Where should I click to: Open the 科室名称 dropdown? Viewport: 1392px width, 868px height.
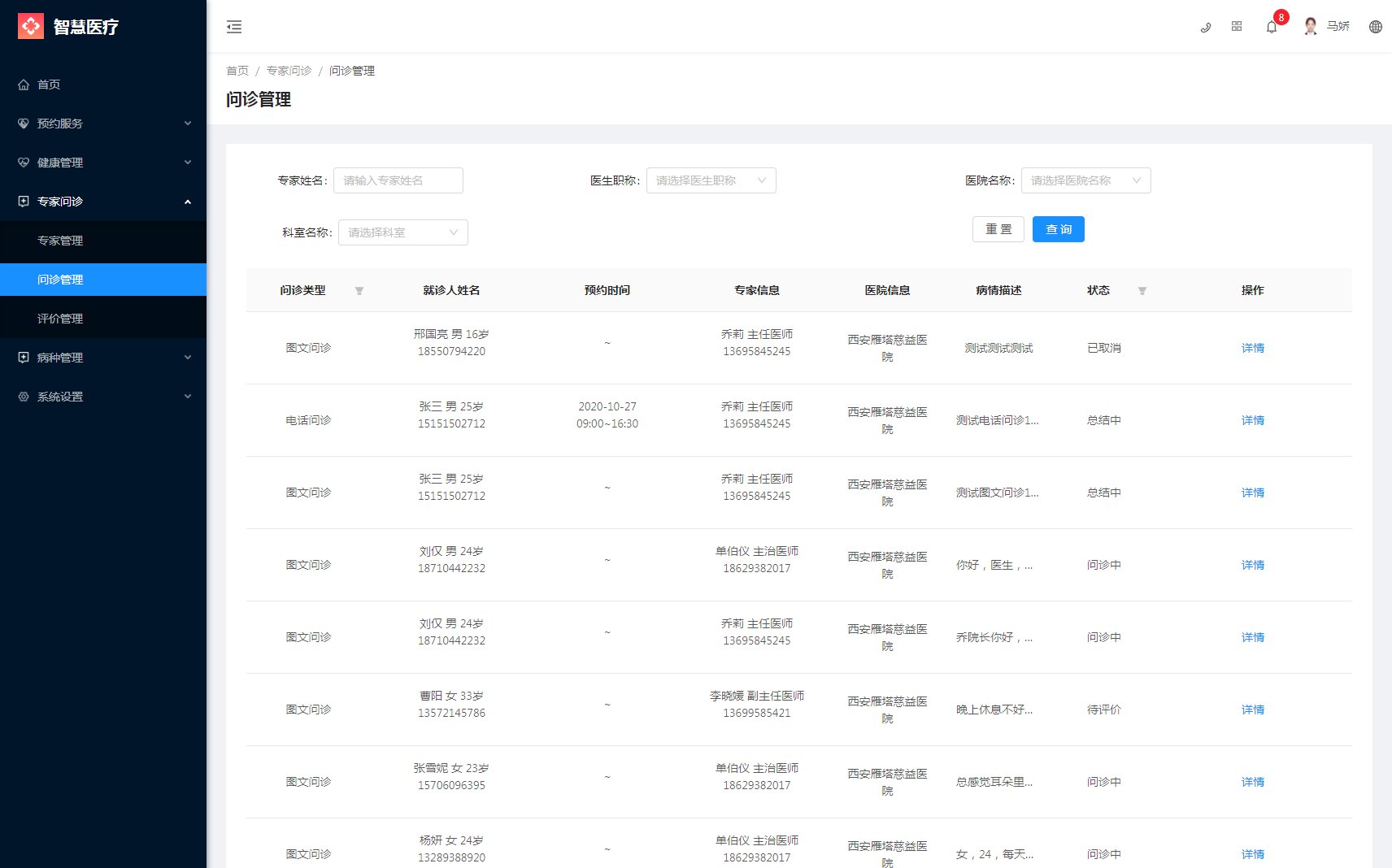point(403,232)
